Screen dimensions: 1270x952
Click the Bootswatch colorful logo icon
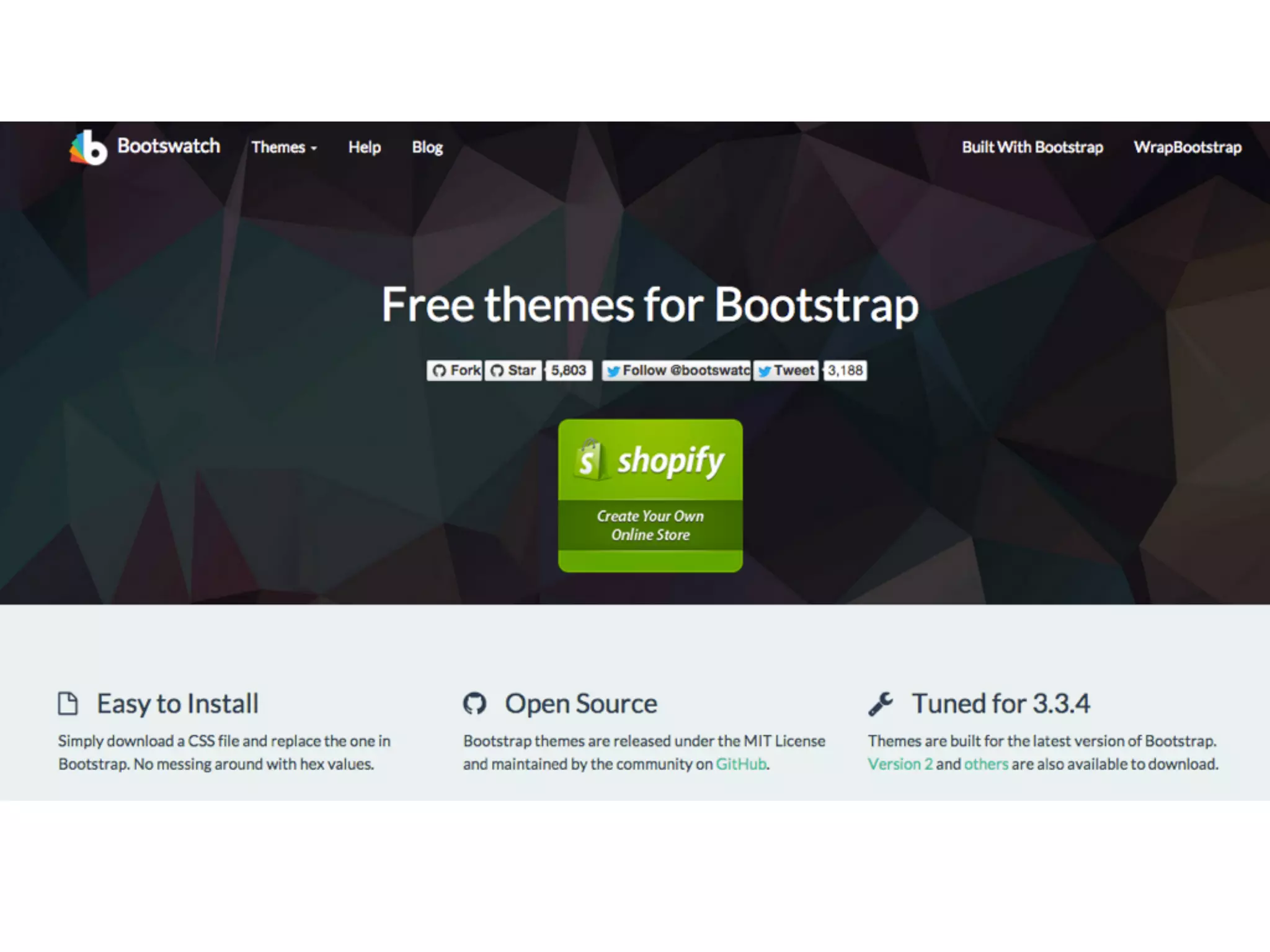tap(88, 148)
